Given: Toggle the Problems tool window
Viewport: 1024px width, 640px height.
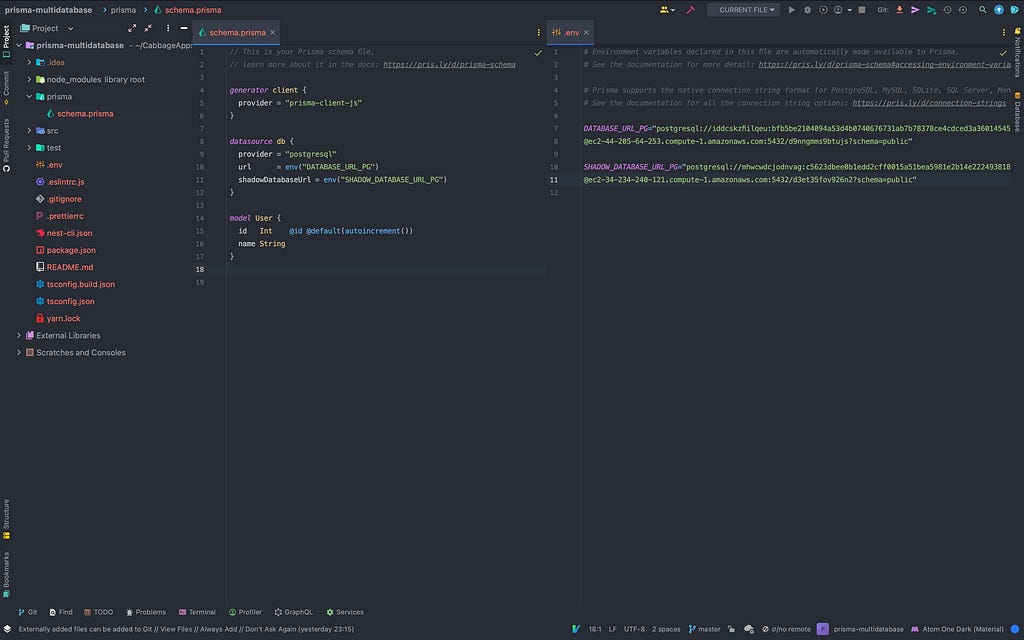Looking at the screenshot, I should click(x=145, y=612).
